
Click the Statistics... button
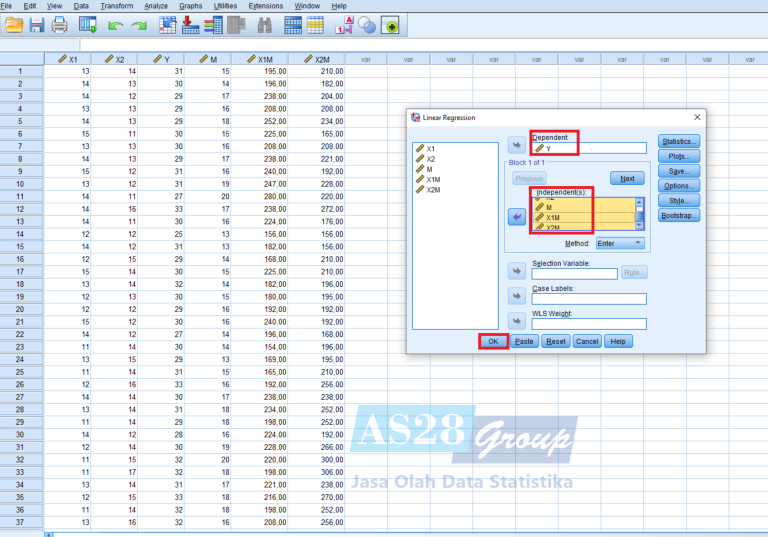pos(679,141)
